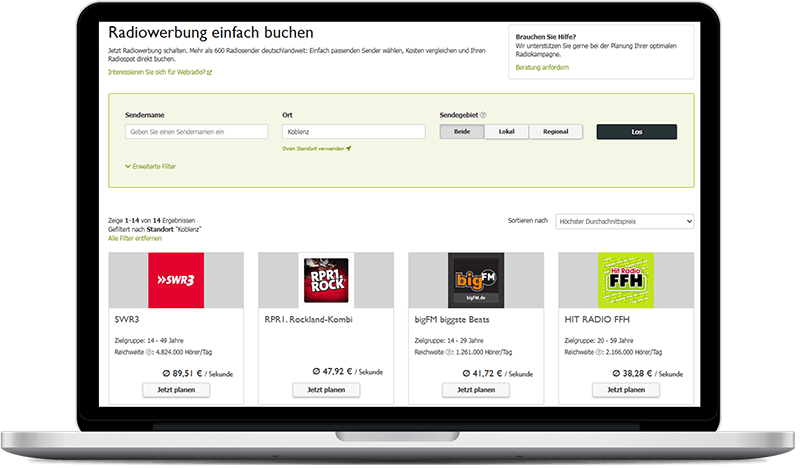
Task: Click the location arrow icon beside 'Ihren Standort verwenden'
Action: click(x=349, y=148)
